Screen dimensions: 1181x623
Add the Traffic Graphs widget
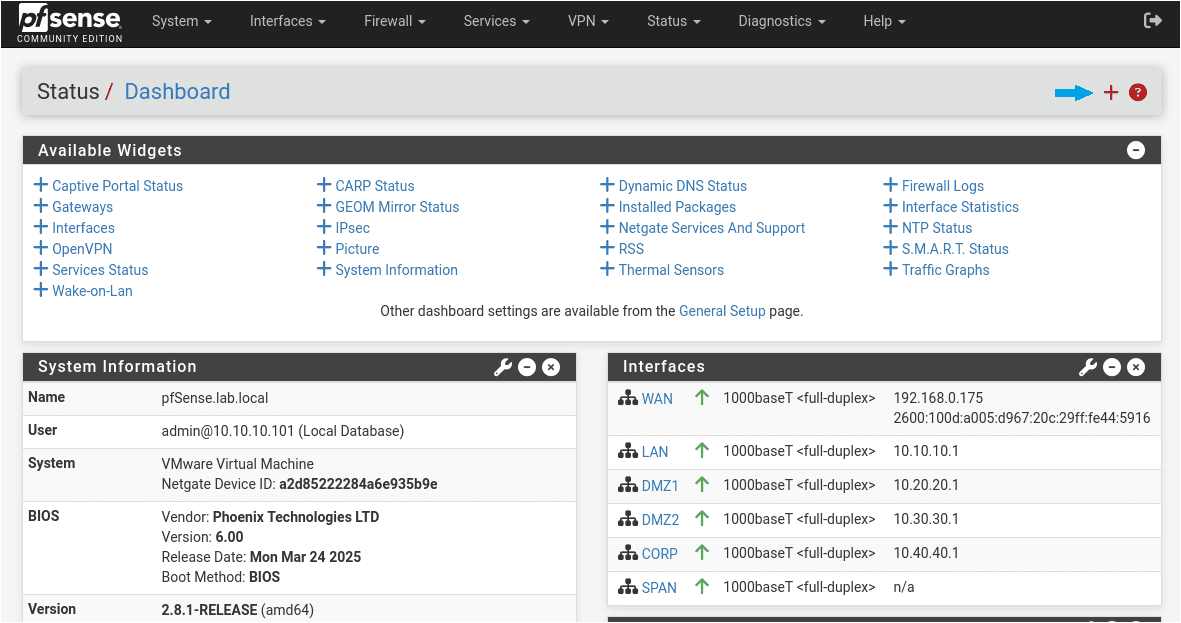tap(936, 270)
